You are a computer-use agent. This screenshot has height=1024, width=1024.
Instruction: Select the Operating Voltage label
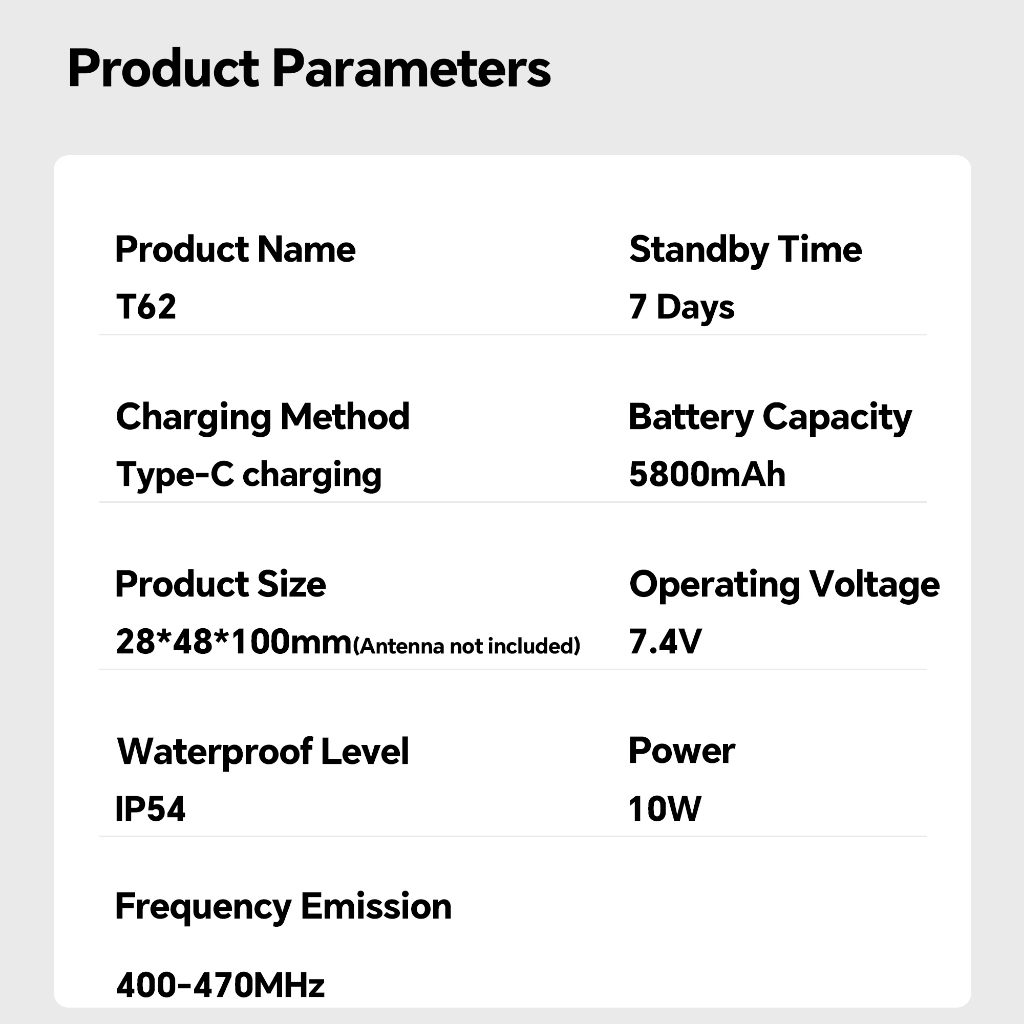point(784,584)
